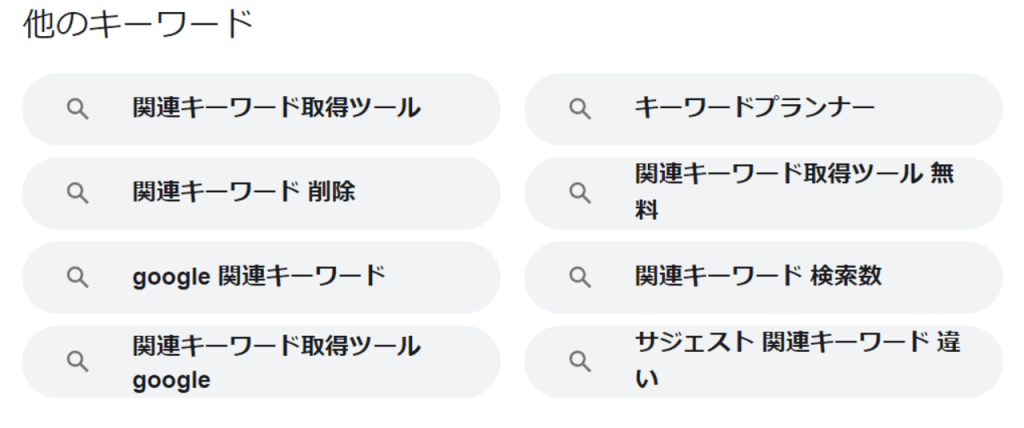1024x428 pixels.
Task: Click the magnifier icon beside サジェスト 関連キーワード 違い
Action: pyautogui.click(x=580, y=361)
